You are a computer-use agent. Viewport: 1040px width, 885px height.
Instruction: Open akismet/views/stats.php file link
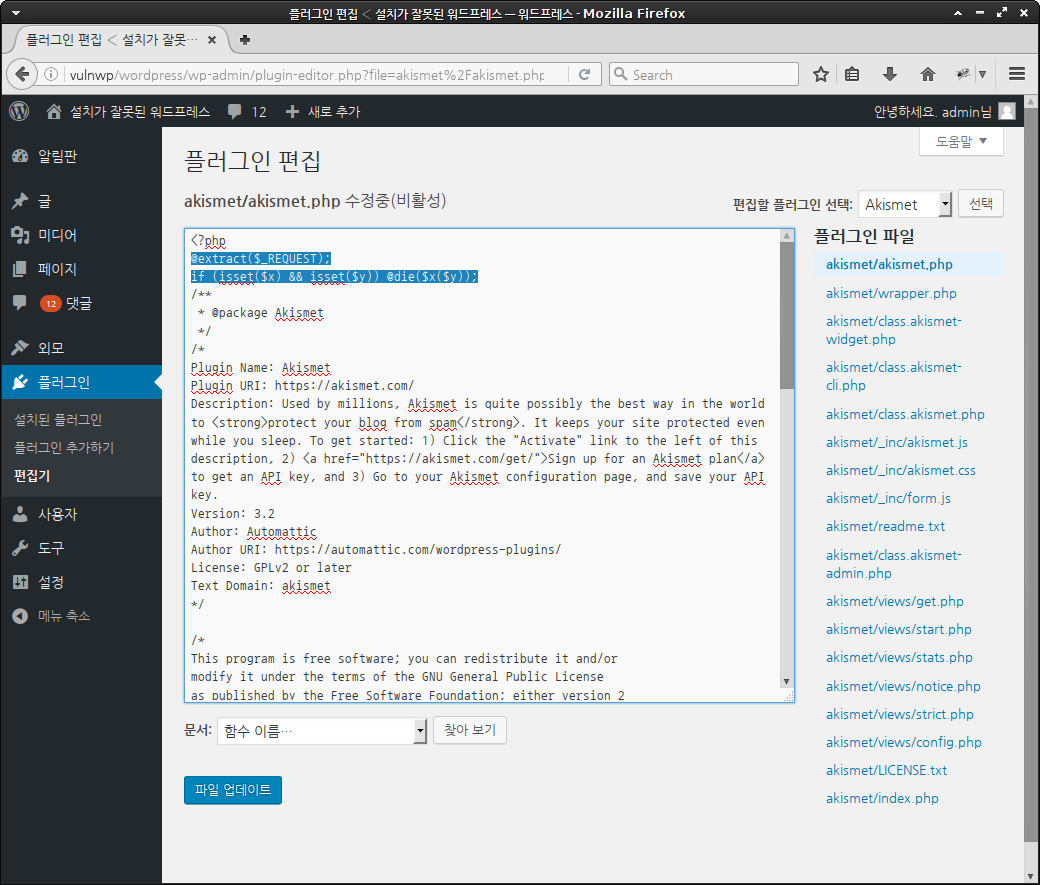pos(899,657)
